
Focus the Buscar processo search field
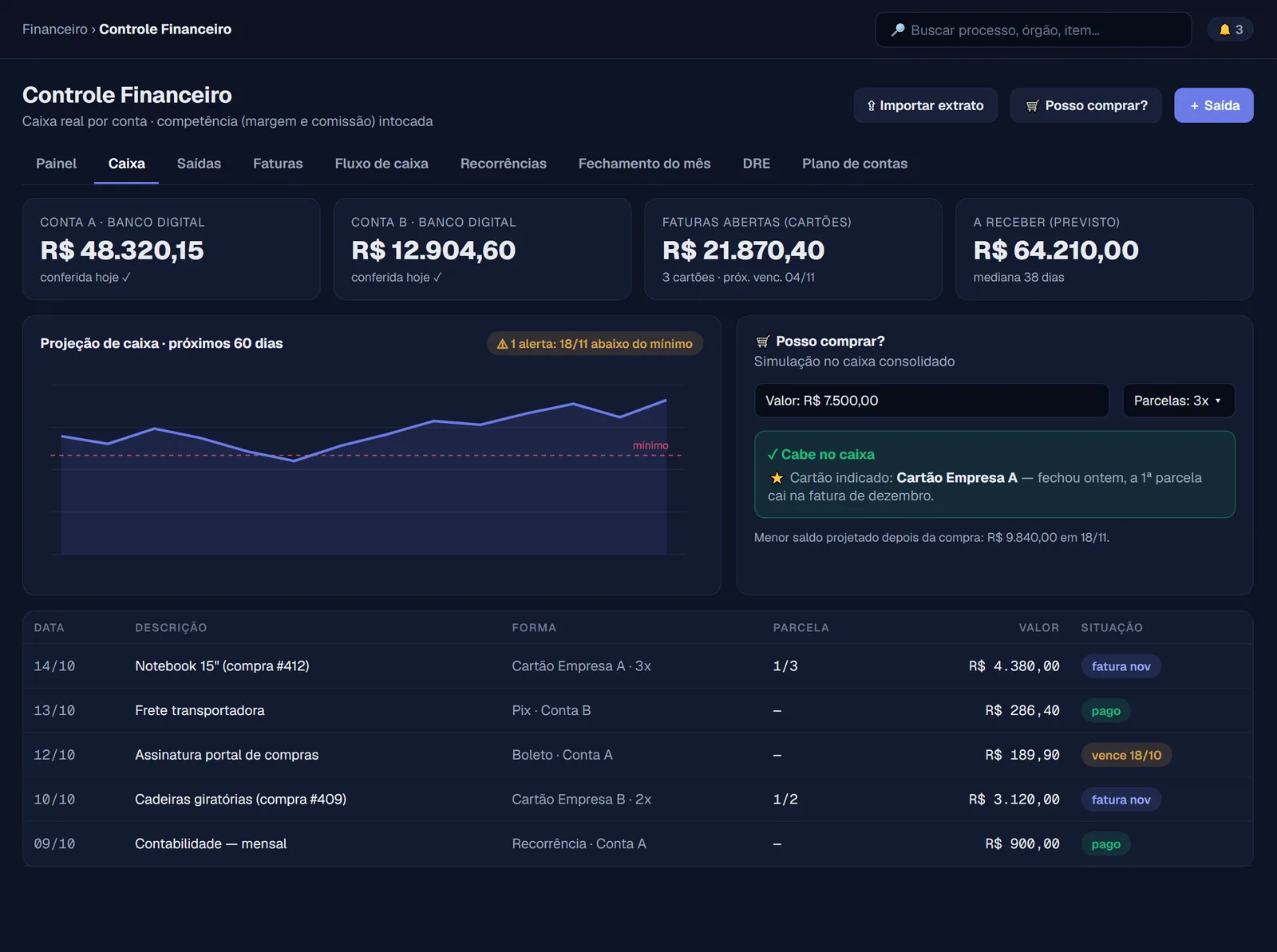tap(1033, 30)
